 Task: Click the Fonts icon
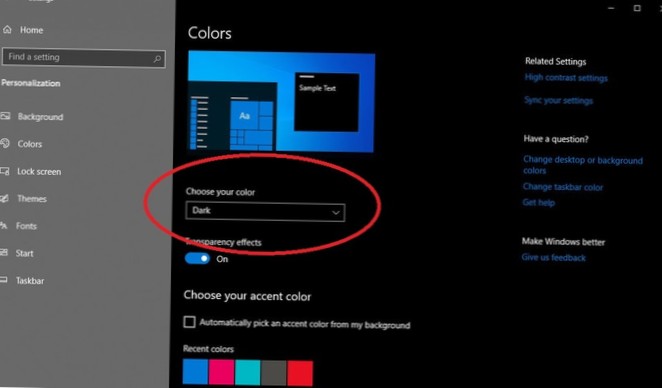click(4, 225)
